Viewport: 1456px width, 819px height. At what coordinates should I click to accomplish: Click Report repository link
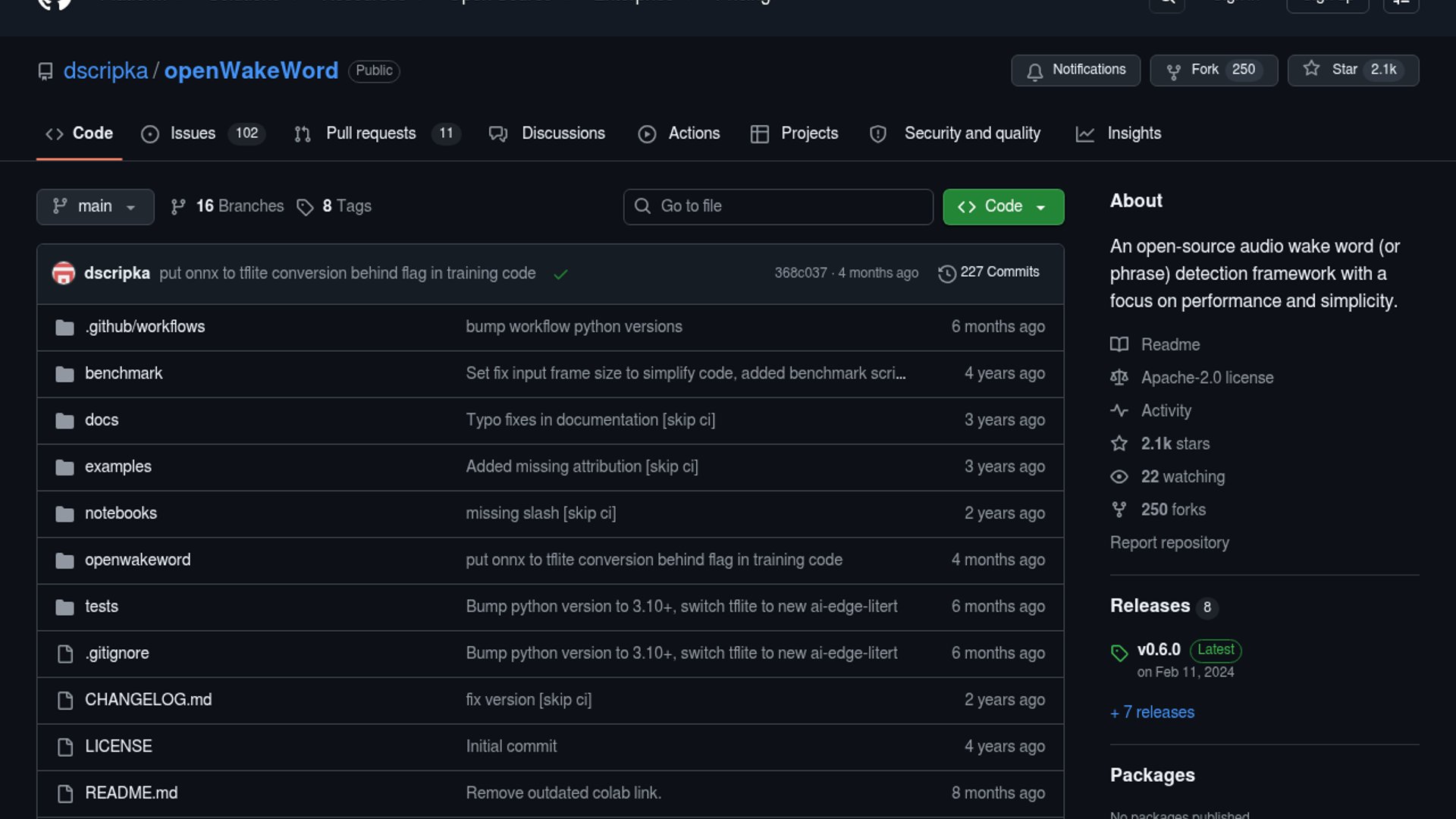pos(1169,542)
